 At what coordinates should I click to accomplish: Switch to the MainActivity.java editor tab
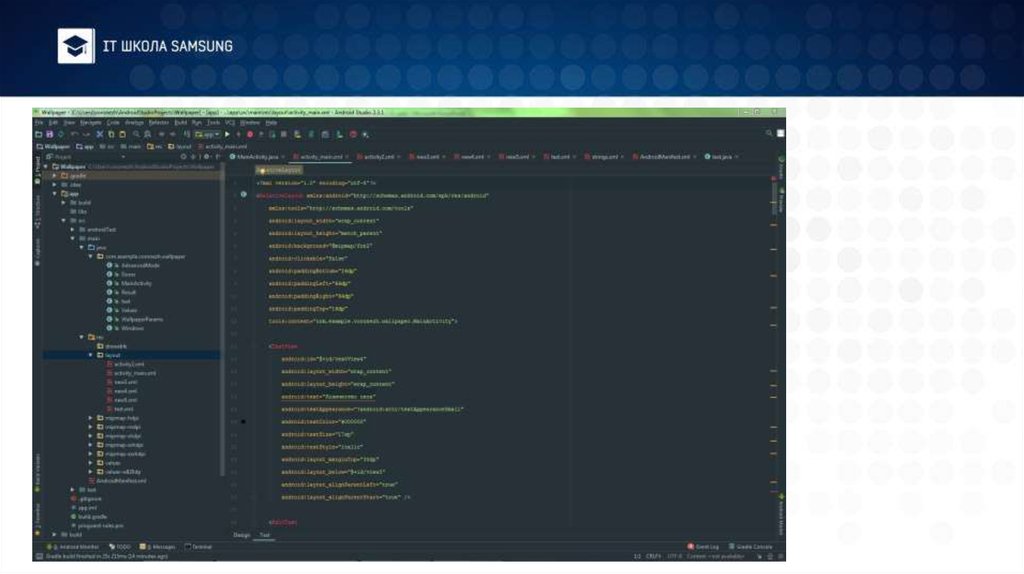(x=259, y=157)
